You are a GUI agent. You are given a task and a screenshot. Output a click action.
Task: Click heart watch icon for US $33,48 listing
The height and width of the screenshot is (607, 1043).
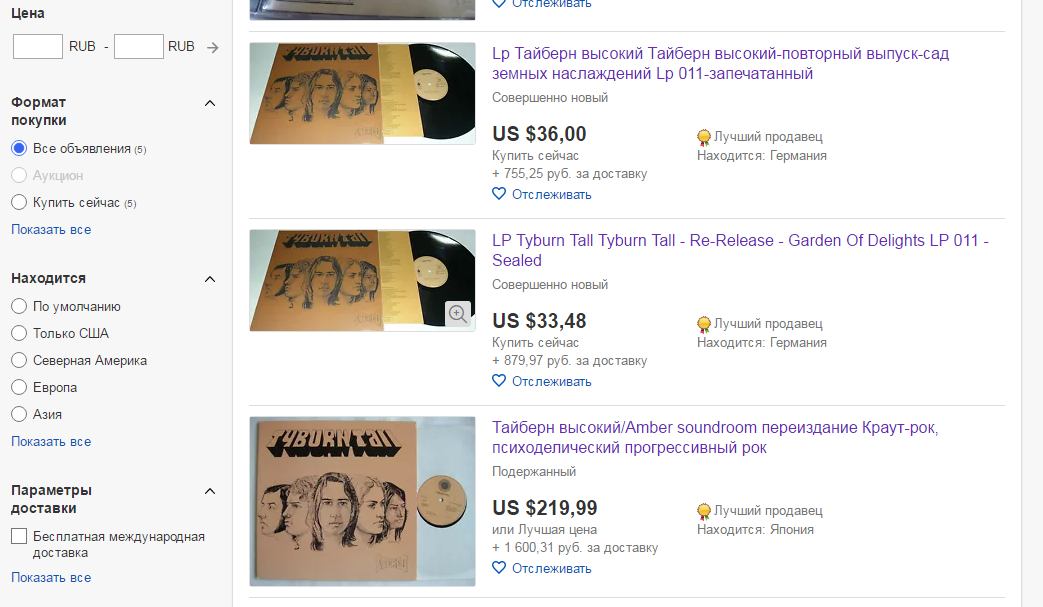pyautogui.click(x=499, y=380)
